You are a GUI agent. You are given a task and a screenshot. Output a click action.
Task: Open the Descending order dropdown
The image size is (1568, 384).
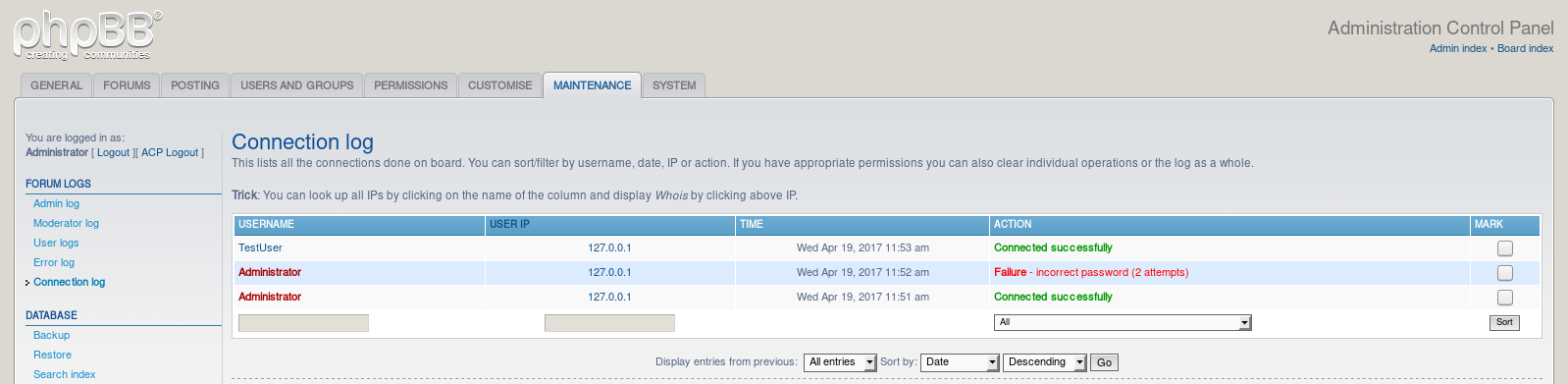[1045, 362]
